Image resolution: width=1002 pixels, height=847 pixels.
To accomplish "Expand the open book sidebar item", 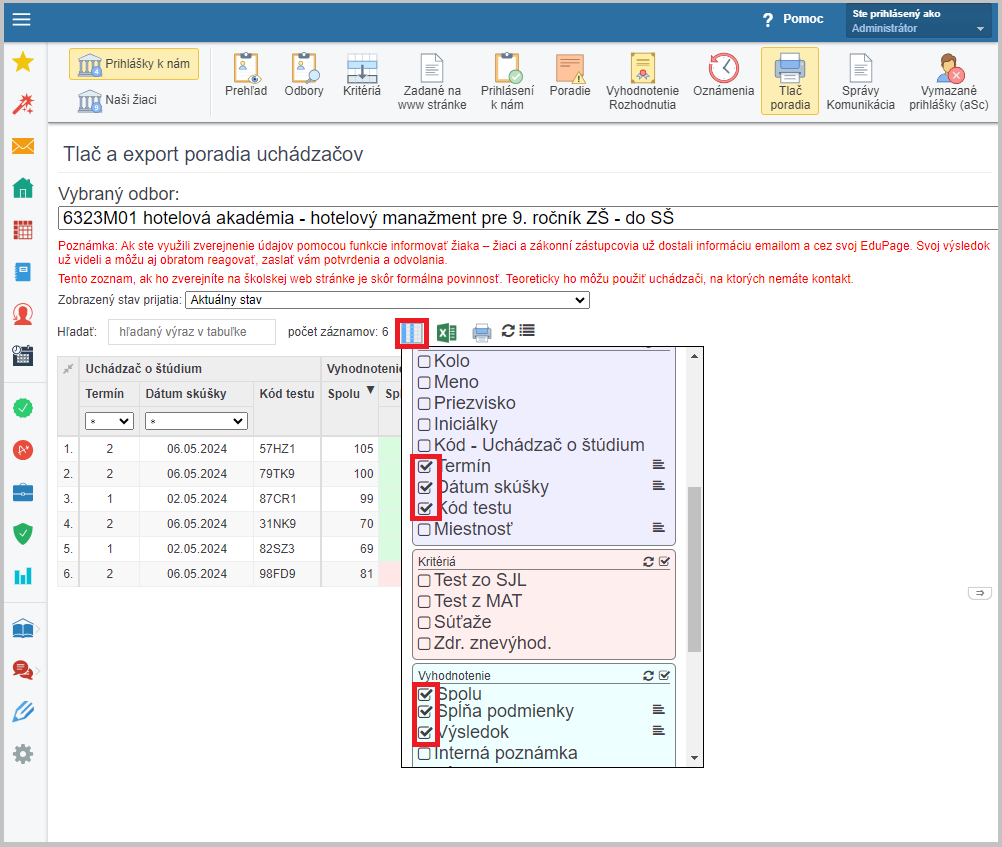I will [x=23, y=629].
